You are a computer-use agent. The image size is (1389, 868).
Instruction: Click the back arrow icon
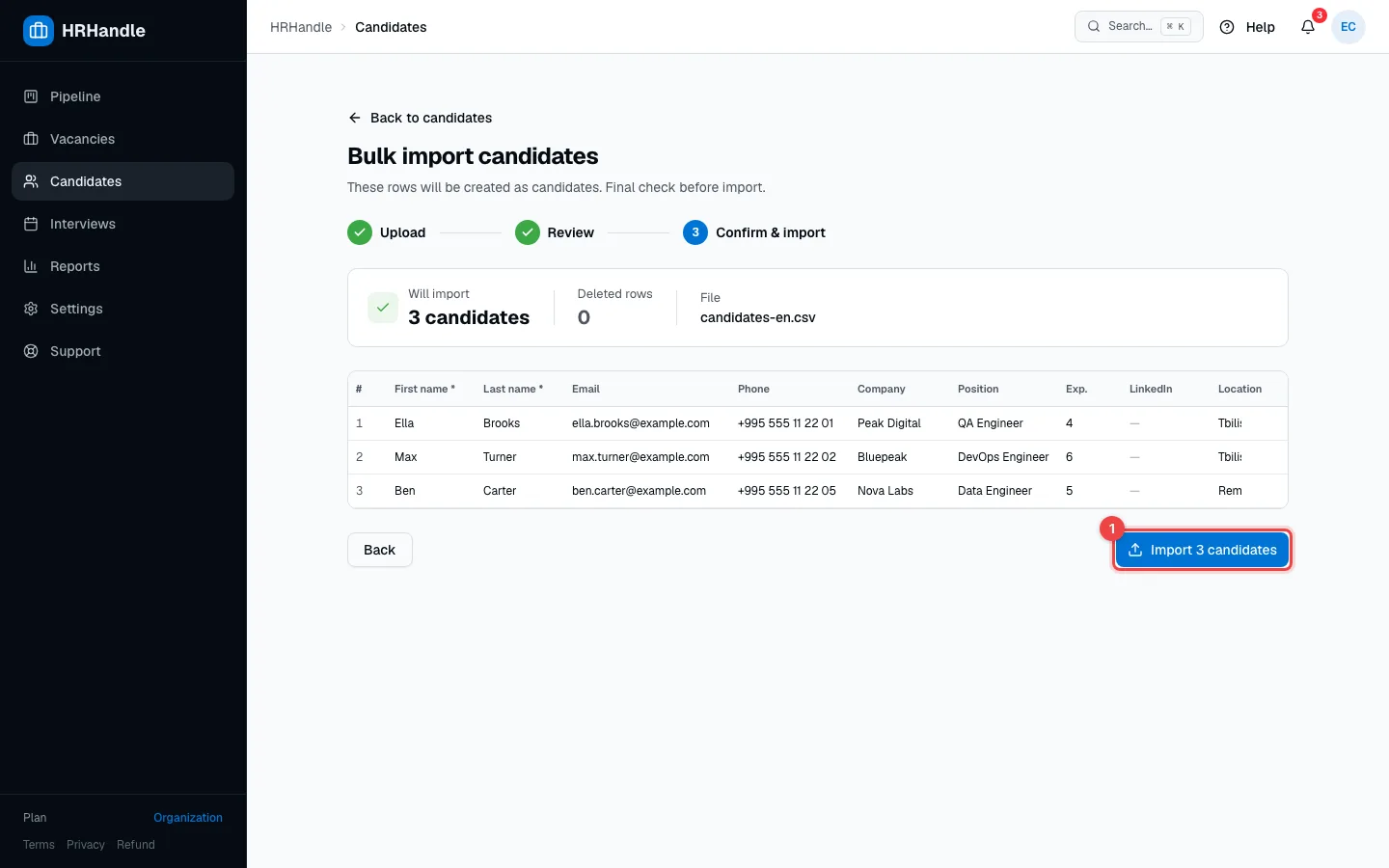click(354, 118)
